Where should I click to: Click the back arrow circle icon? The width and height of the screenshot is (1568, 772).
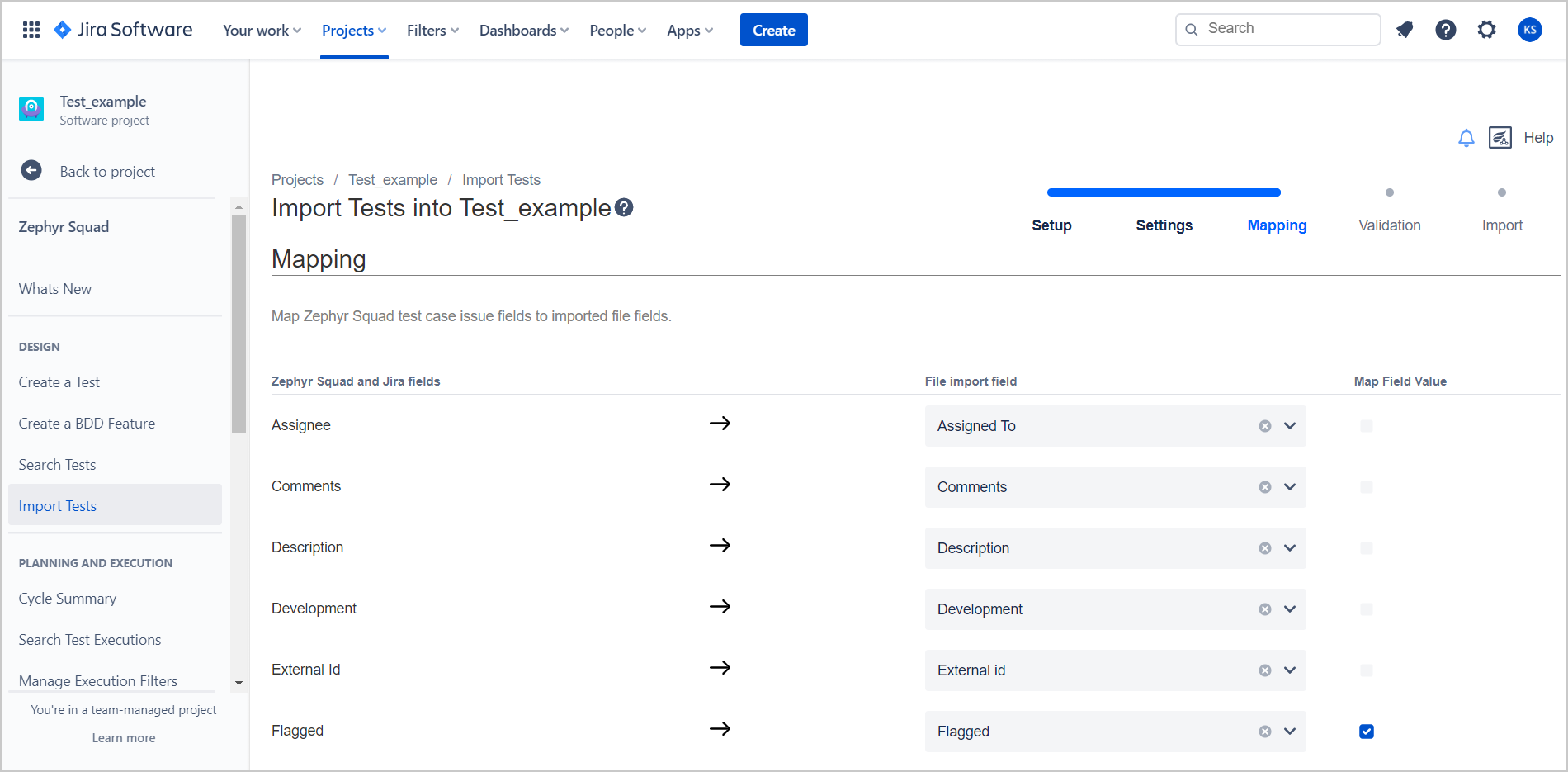click(x=31, y=171)
